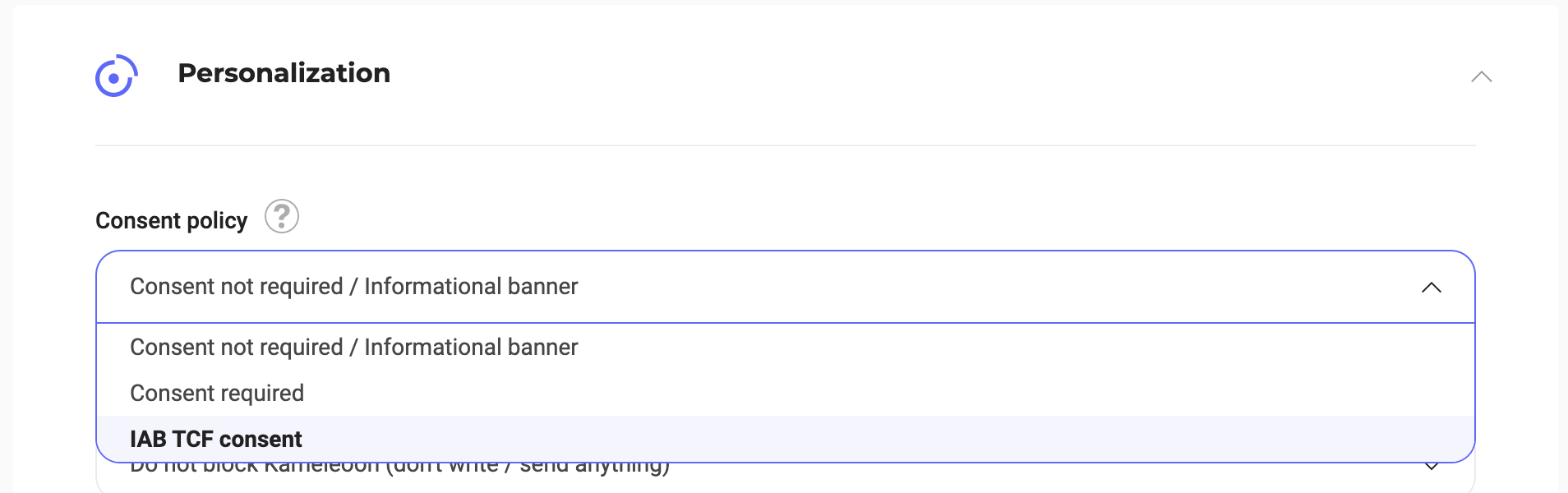
Task: Collapse the Personalization section using its chevron
Action: point(1481,77)
